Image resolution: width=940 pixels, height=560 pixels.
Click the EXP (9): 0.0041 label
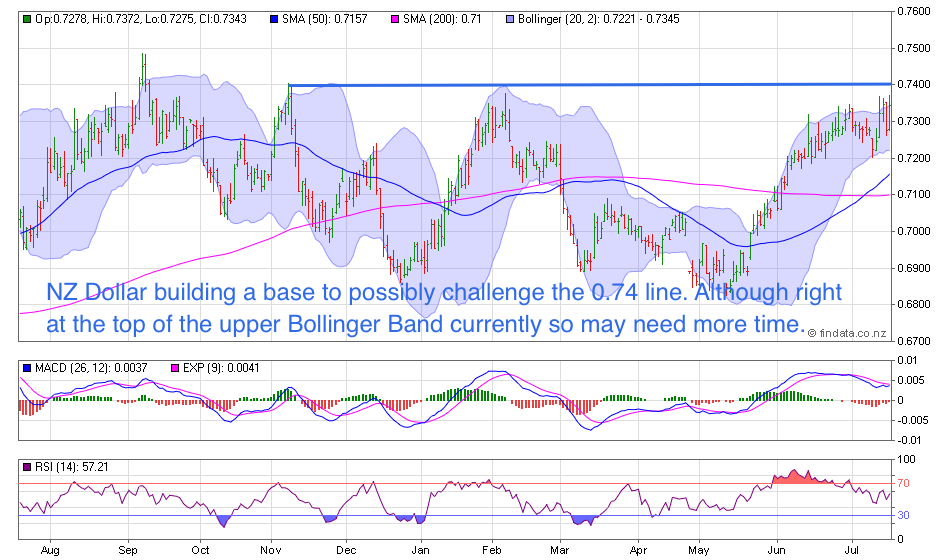(x=221, y=368)
